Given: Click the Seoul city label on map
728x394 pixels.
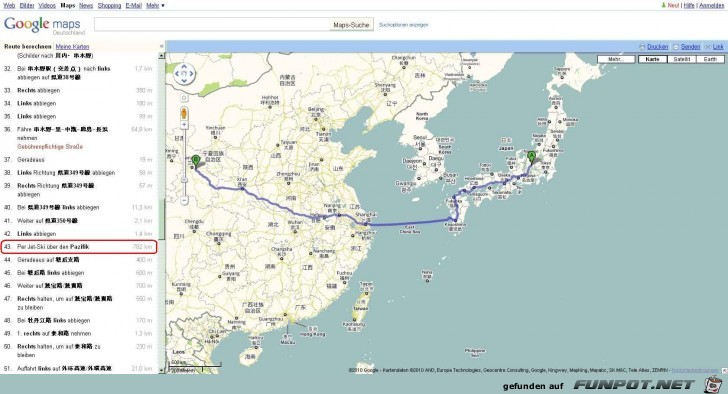Looking at the screenshot, I should (419, 138).
